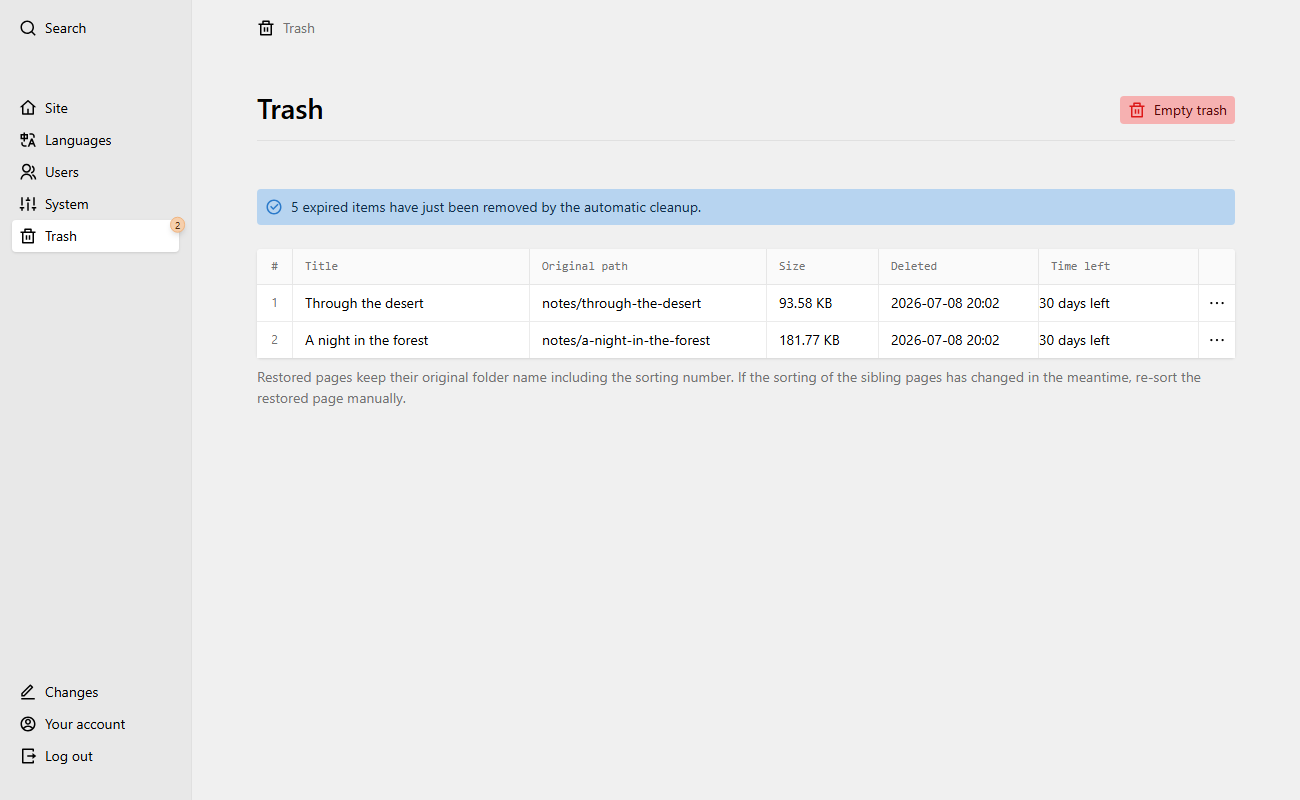
Task: Click the Site house icon
Action: click(28, 108)
